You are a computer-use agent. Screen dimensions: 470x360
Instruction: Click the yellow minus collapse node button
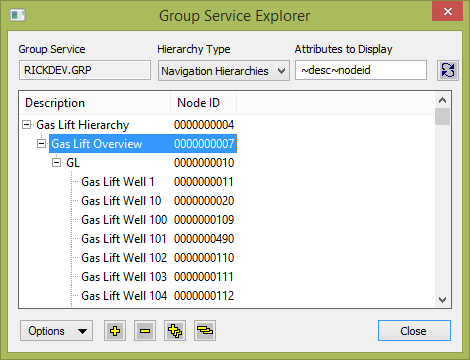[145, 331]
